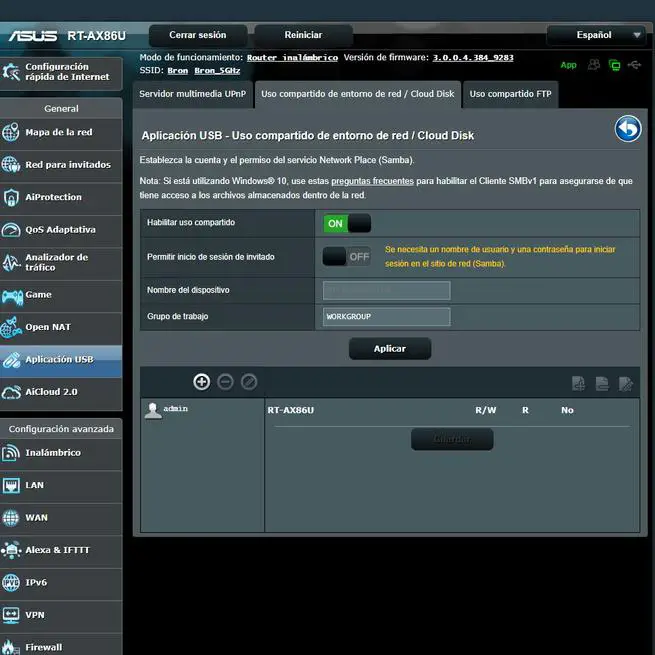655x655 pixels.
Task: Switch to Servidor multimedia UPnP tab
Action: coord(193,94)
